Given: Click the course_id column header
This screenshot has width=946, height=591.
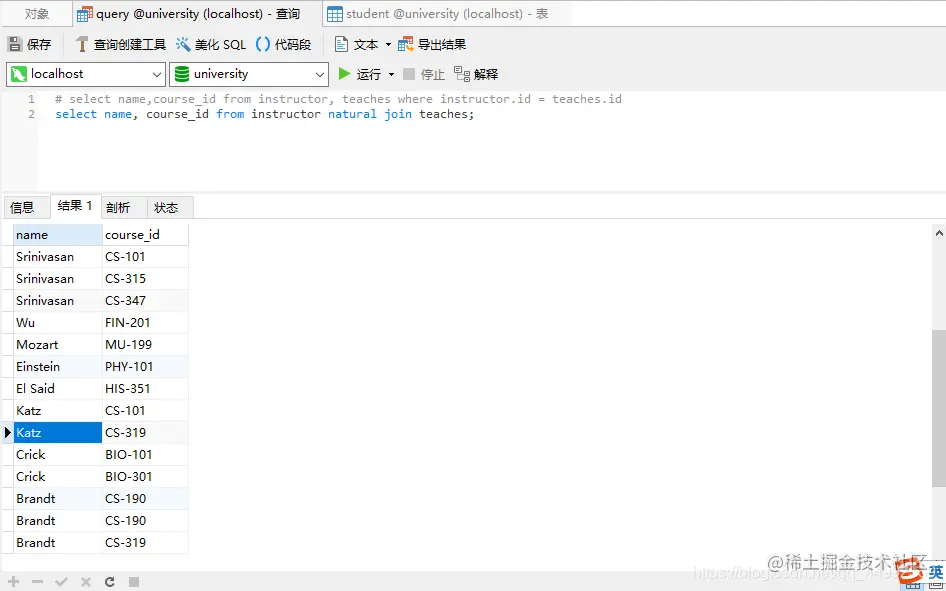Looking at the screenshot, I should pyautogui.click(x=145, y=235).
